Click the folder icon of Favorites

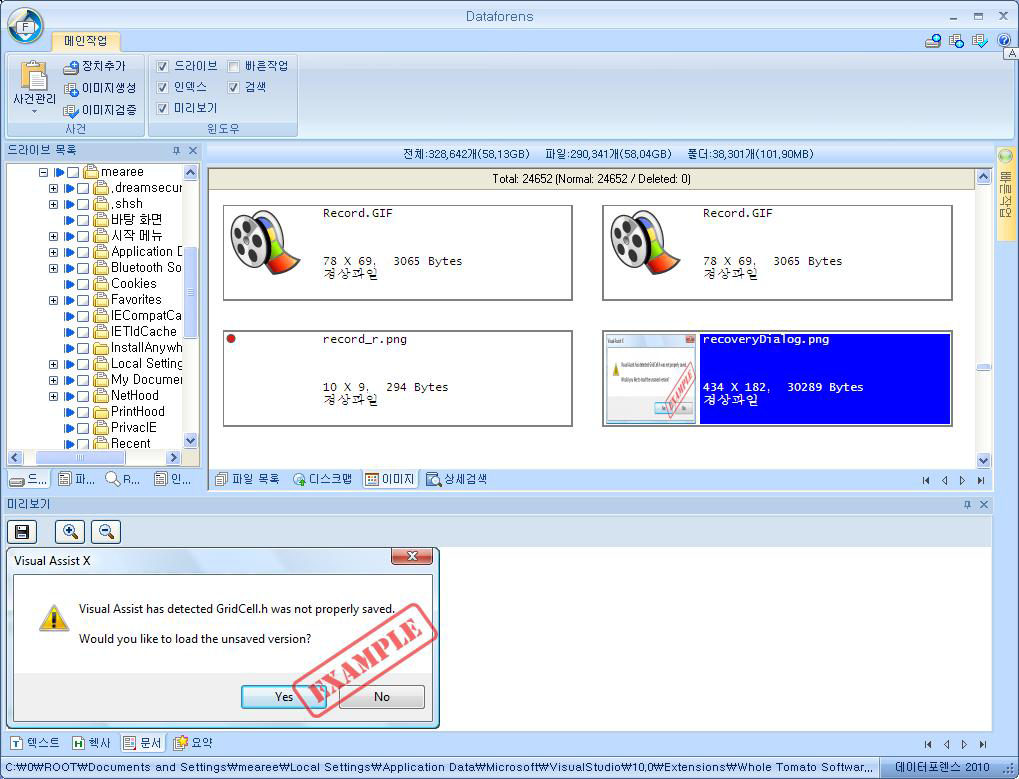101,300
